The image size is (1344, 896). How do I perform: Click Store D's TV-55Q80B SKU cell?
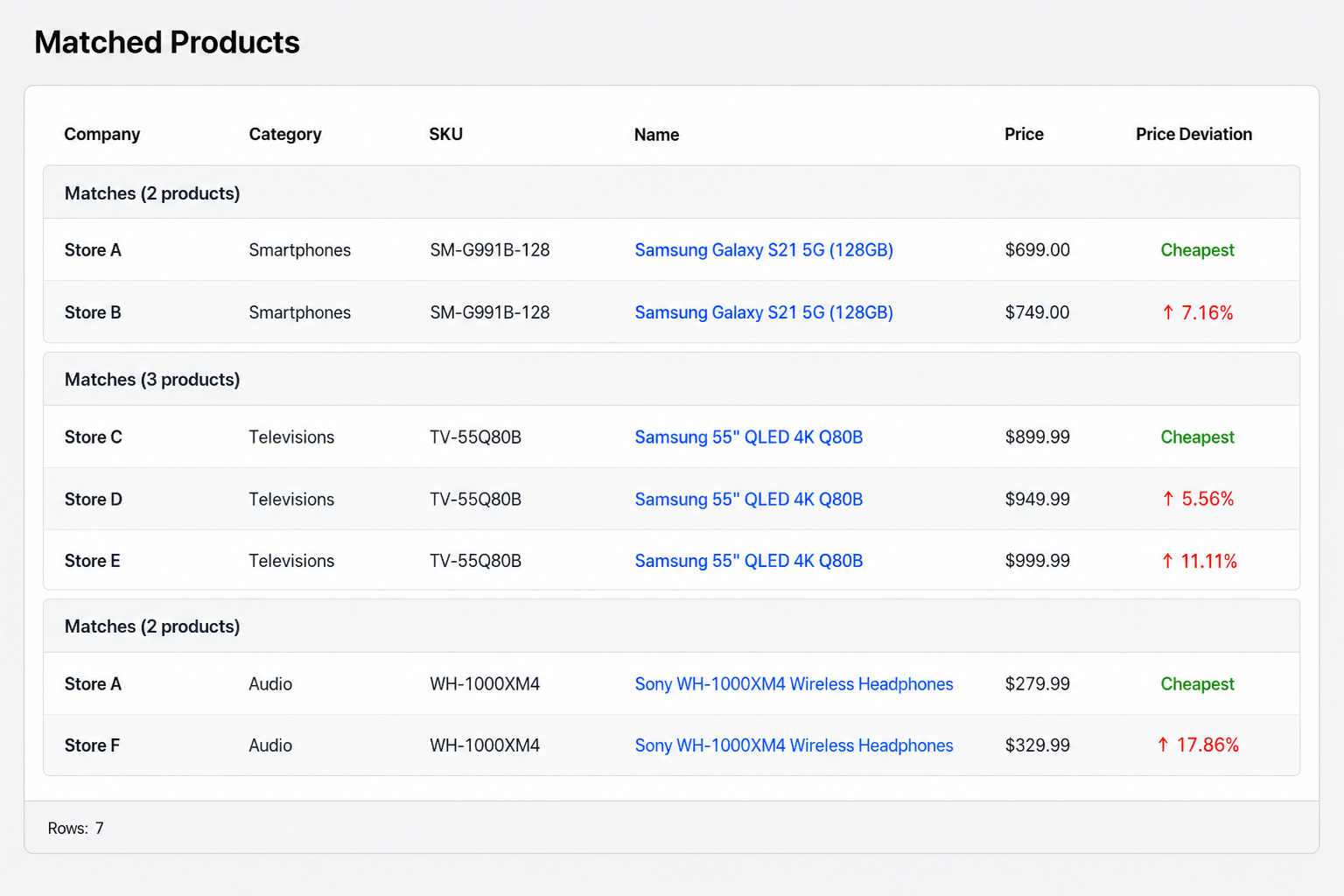[x=476, y=499]
